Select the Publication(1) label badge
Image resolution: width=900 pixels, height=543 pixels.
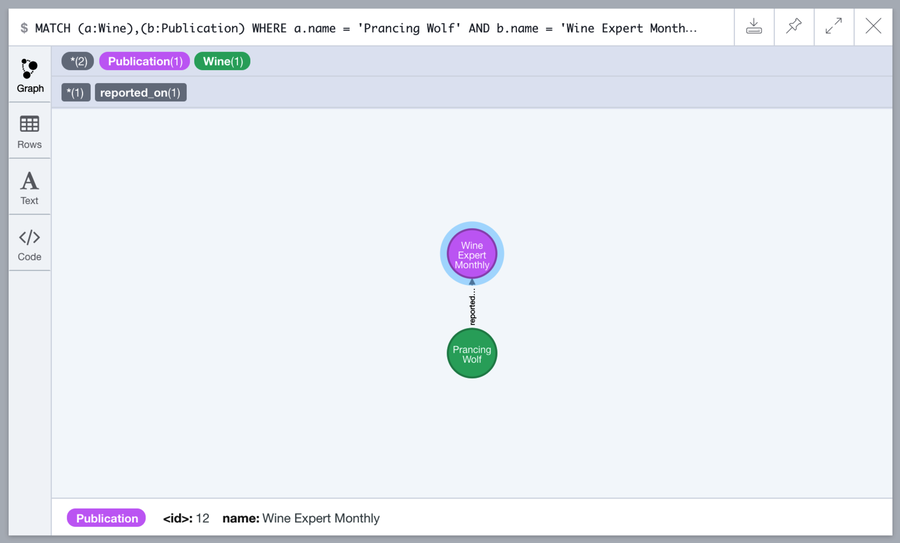[145, 61]
